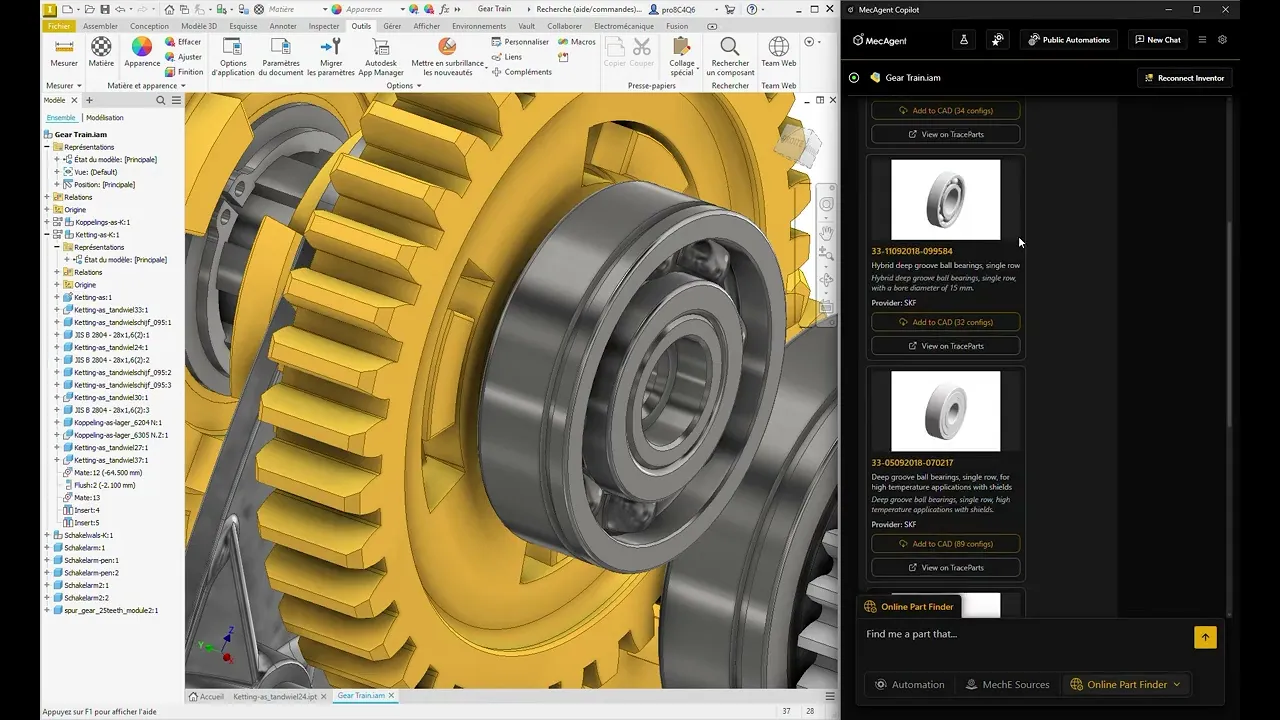Expand the Schakelwals-K:1 tree node
Screen dimensions: 1280x720
coord(46,535)
